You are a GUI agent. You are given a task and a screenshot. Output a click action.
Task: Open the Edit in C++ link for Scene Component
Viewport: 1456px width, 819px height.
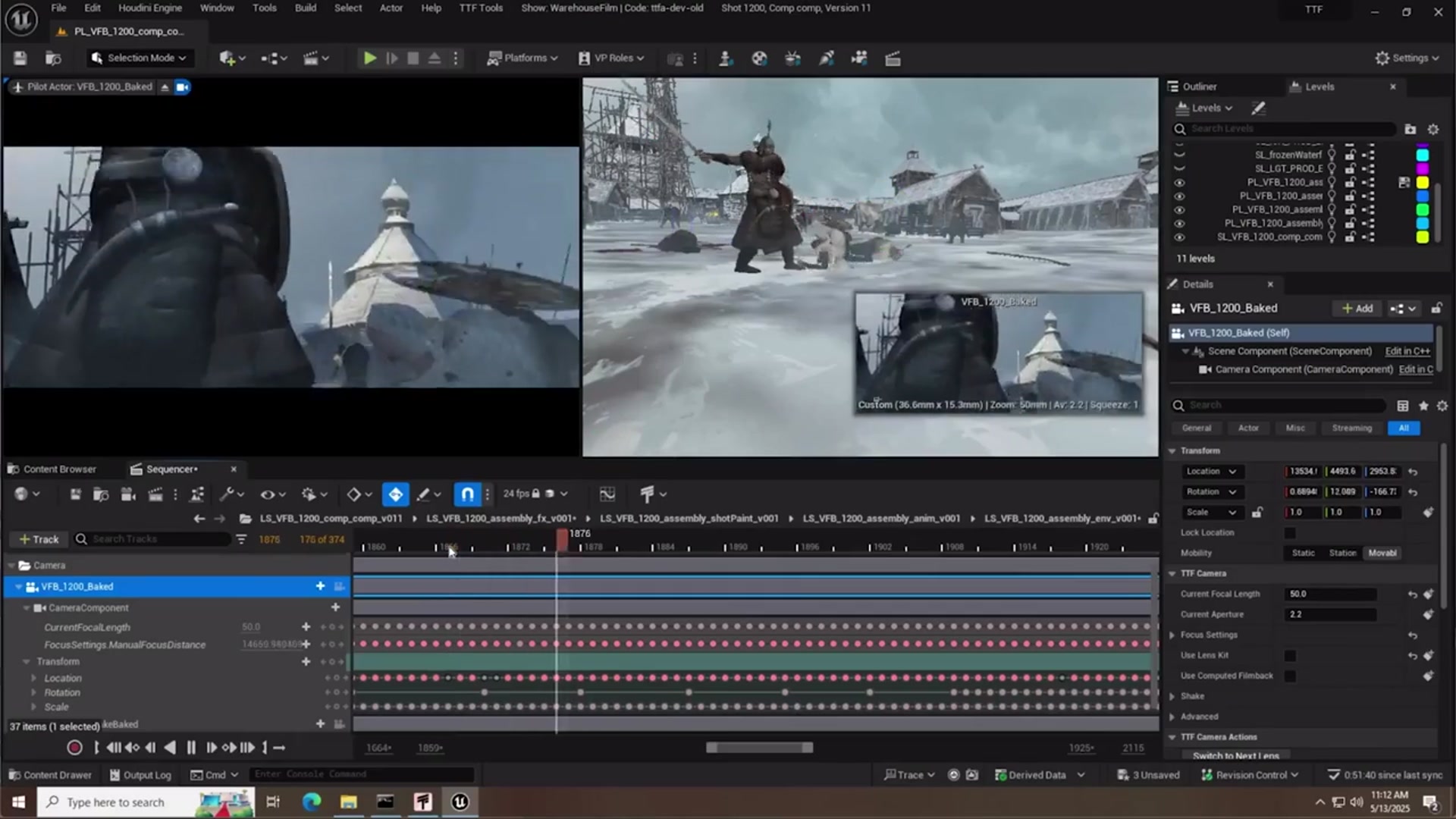click(1407, 351)
